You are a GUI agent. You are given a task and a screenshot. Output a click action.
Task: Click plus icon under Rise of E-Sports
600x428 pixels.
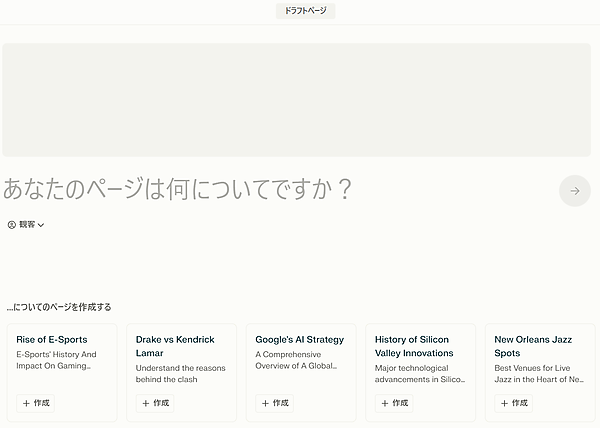pos(26,403)
